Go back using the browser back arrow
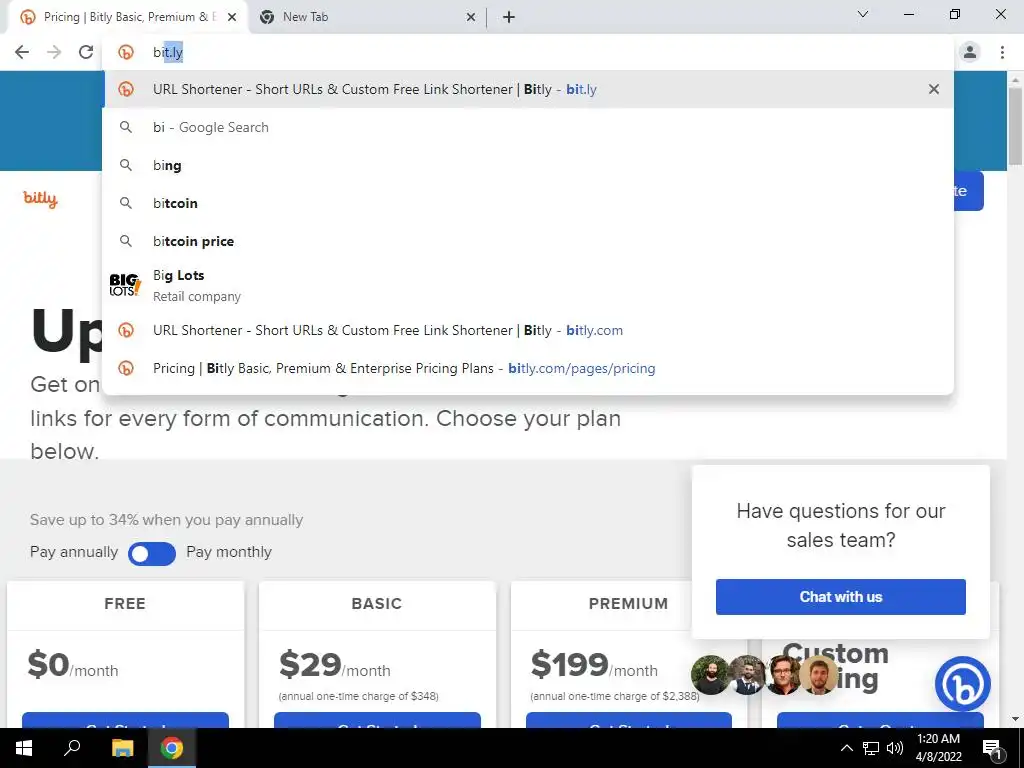 click(22, 52)
